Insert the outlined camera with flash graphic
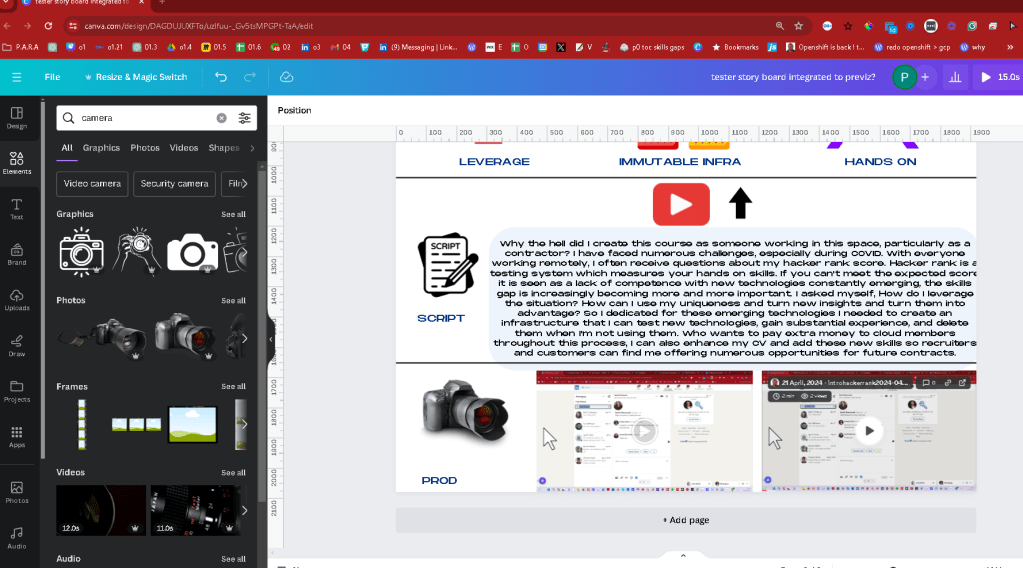This screenshot has height=568, width=1023. coord(82,252)
